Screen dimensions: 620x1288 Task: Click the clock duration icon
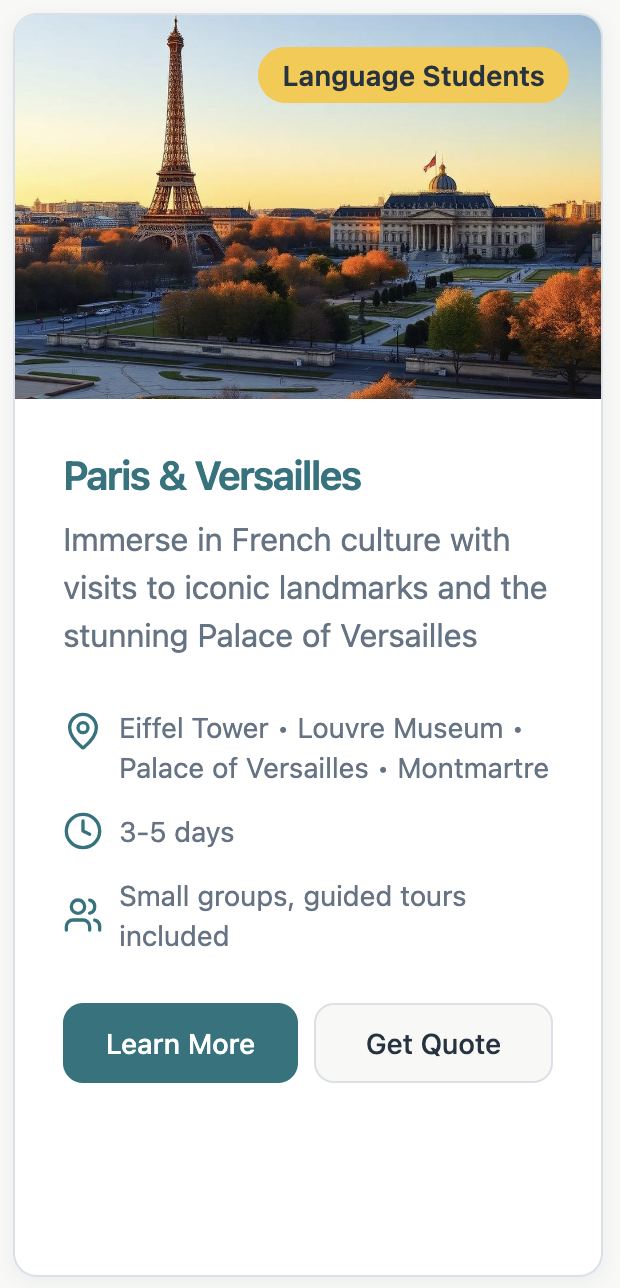pos(82,831)
